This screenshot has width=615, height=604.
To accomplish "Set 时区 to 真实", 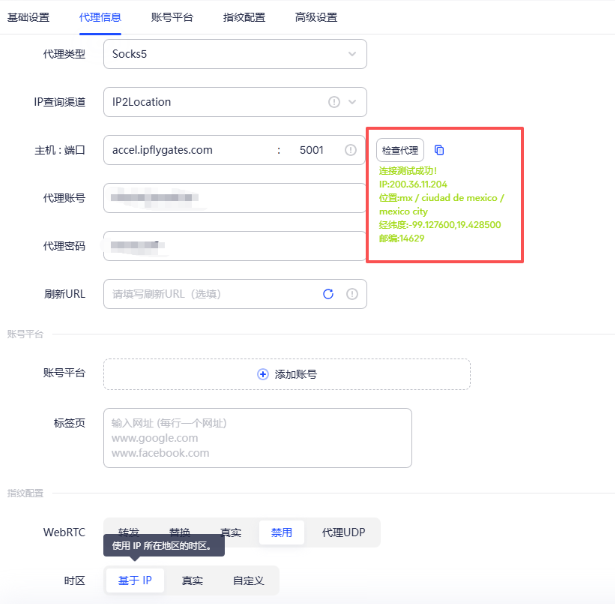I will coord(192,580).
